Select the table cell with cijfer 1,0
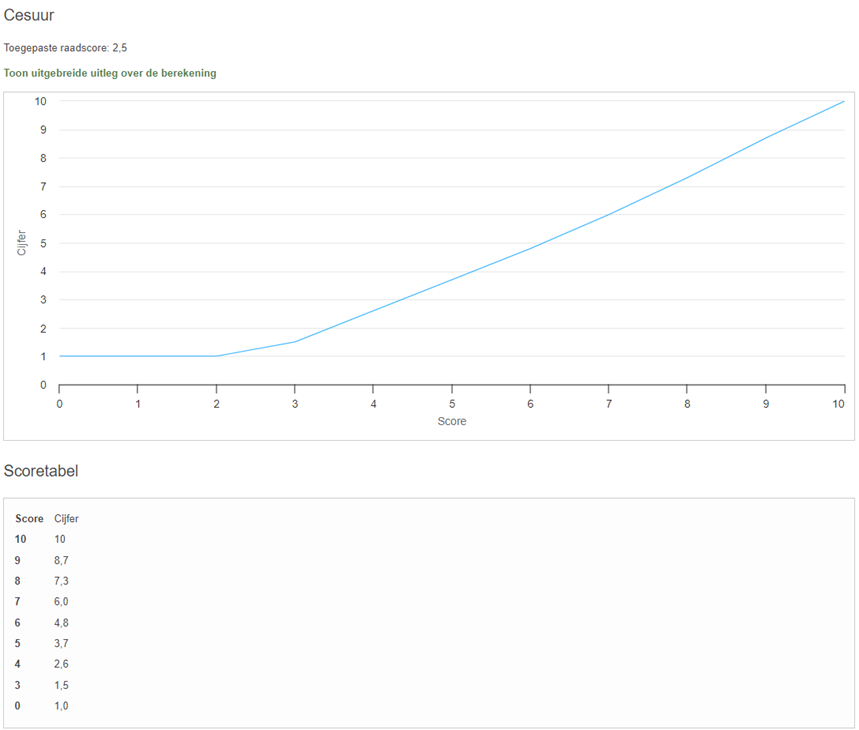 tap(61, 706)
